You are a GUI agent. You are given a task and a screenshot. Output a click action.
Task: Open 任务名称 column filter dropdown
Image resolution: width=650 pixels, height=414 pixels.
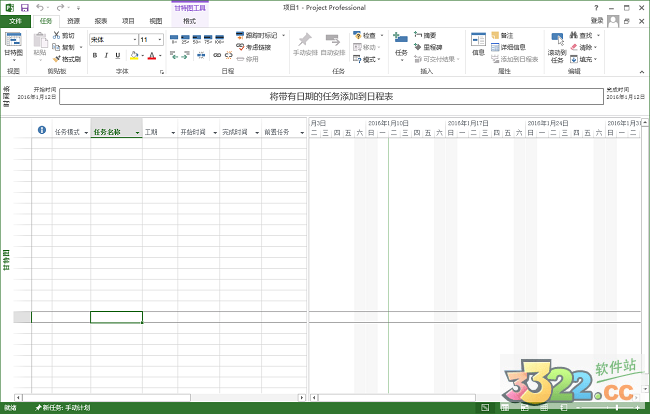pyautogui.click(x=137, y=133)
